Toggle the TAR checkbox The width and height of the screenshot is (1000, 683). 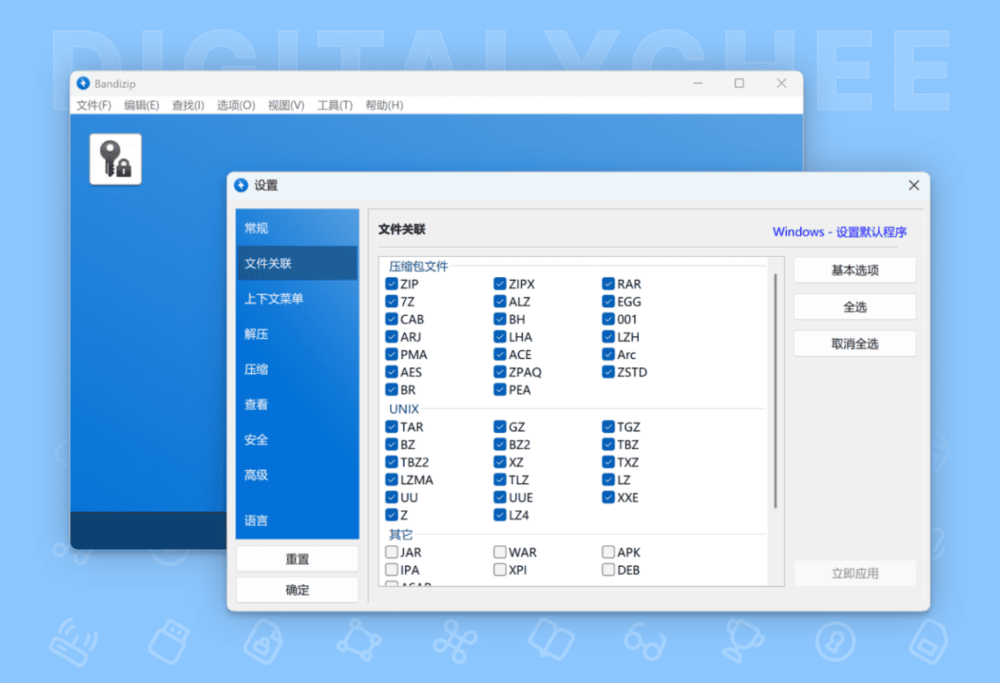click(392, 427)
